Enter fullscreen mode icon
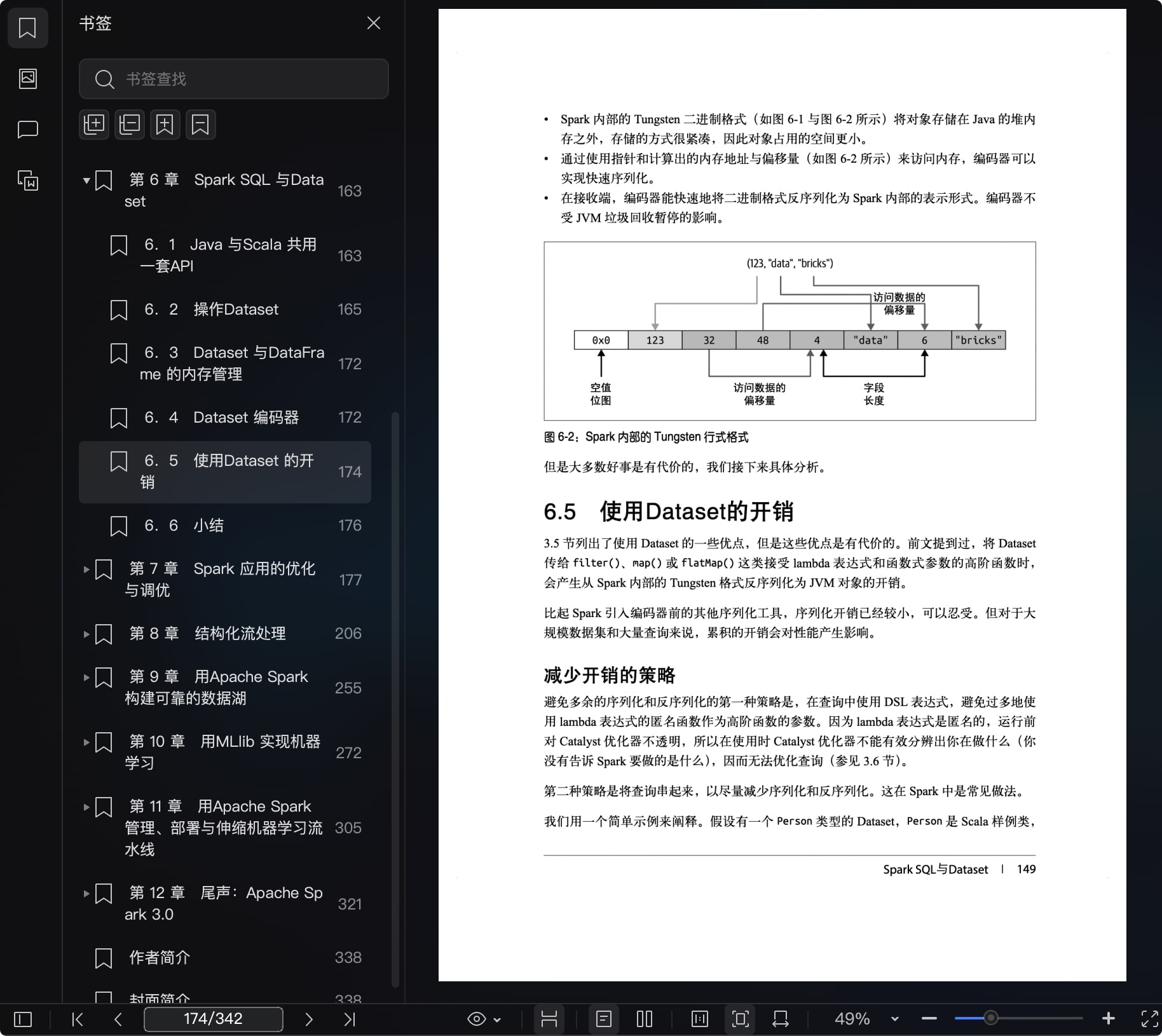 click(1149, 1019)
